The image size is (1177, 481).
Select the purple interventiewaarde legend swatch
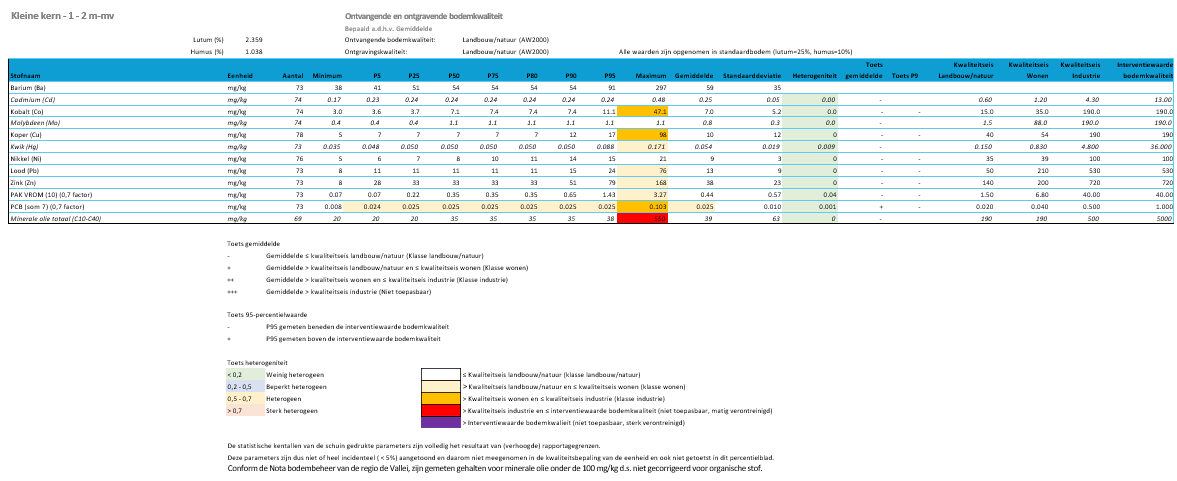click(441, 423)
